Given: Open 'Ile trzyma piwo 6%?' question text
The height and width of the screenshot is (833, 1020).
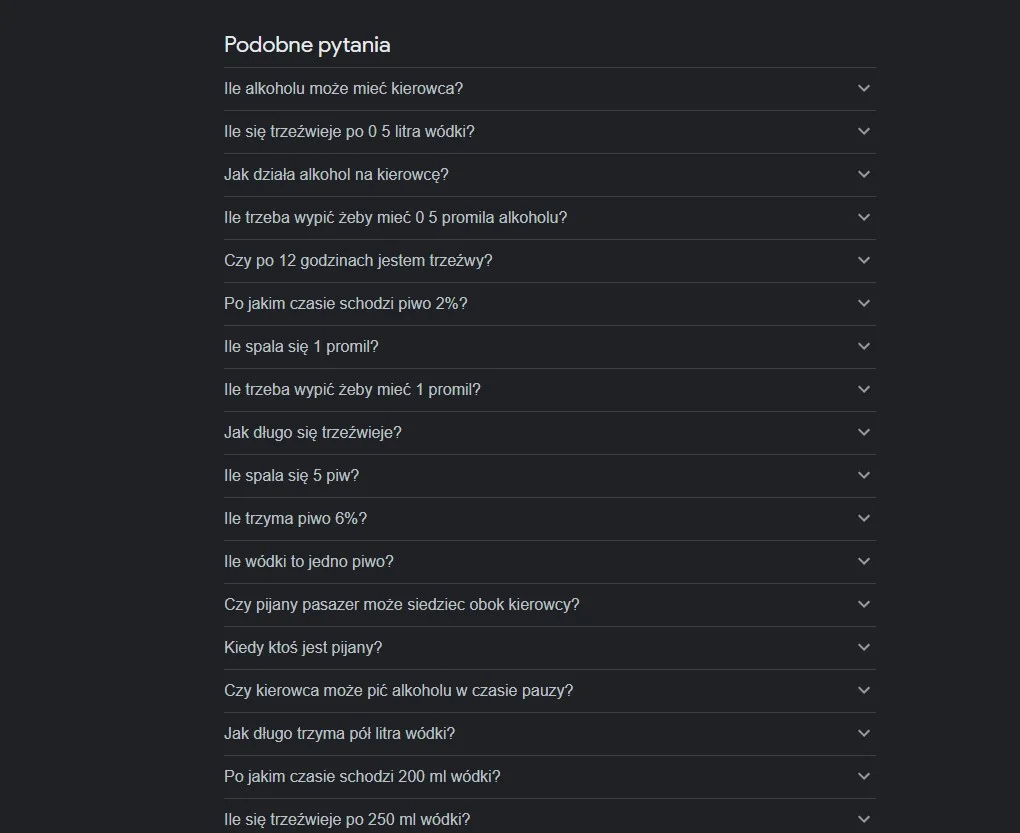Looking at the screenshot, I should 295,518.
